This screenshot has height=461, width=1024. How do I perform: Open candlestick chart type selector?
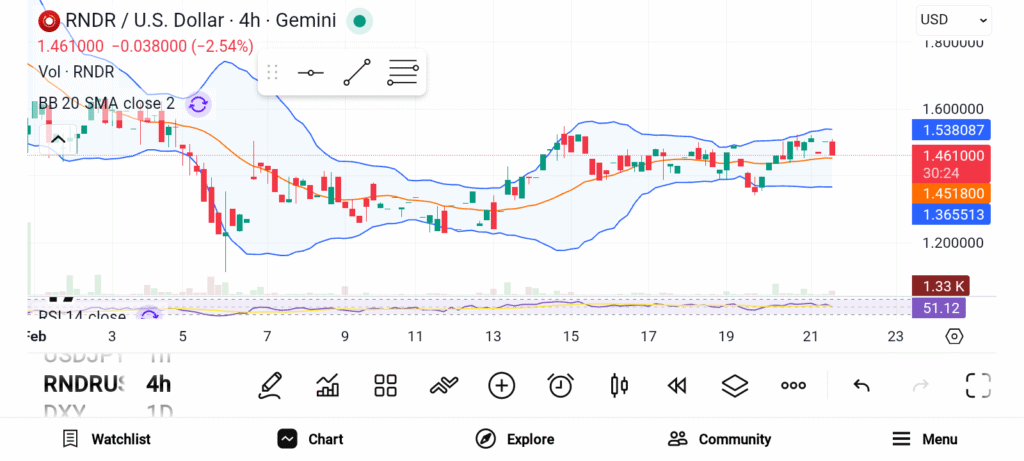619,385
